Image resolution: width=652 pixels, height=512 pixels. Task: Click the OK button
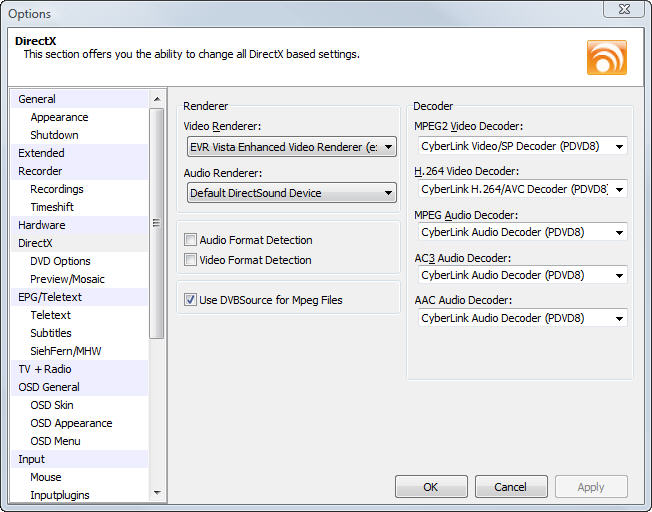point(431,487)
